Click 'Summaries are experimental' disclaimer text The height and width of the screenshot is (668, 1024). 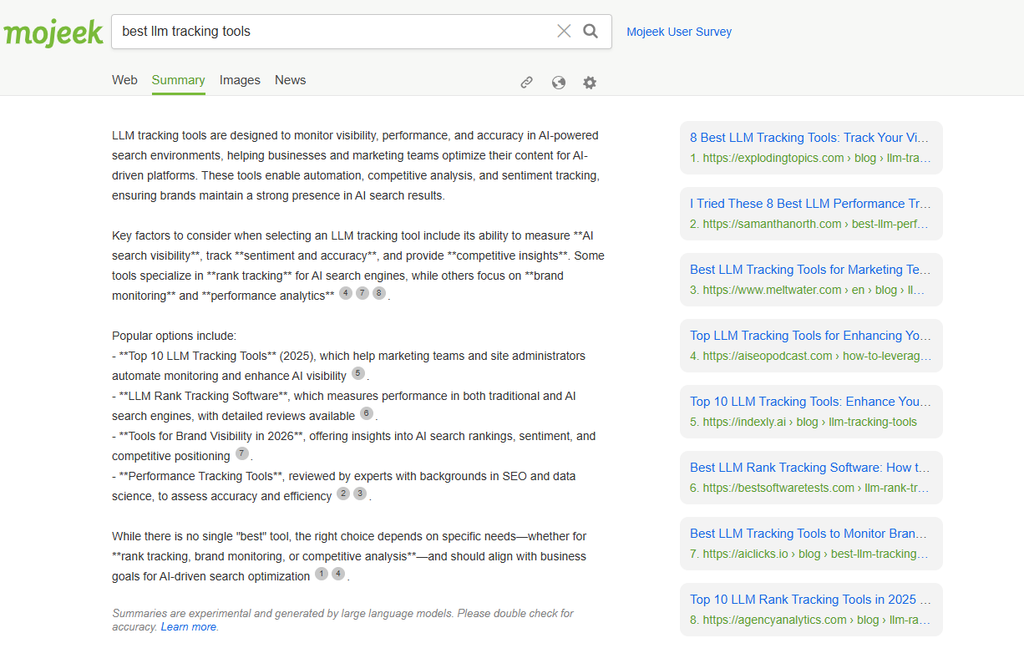click(343, 620)
